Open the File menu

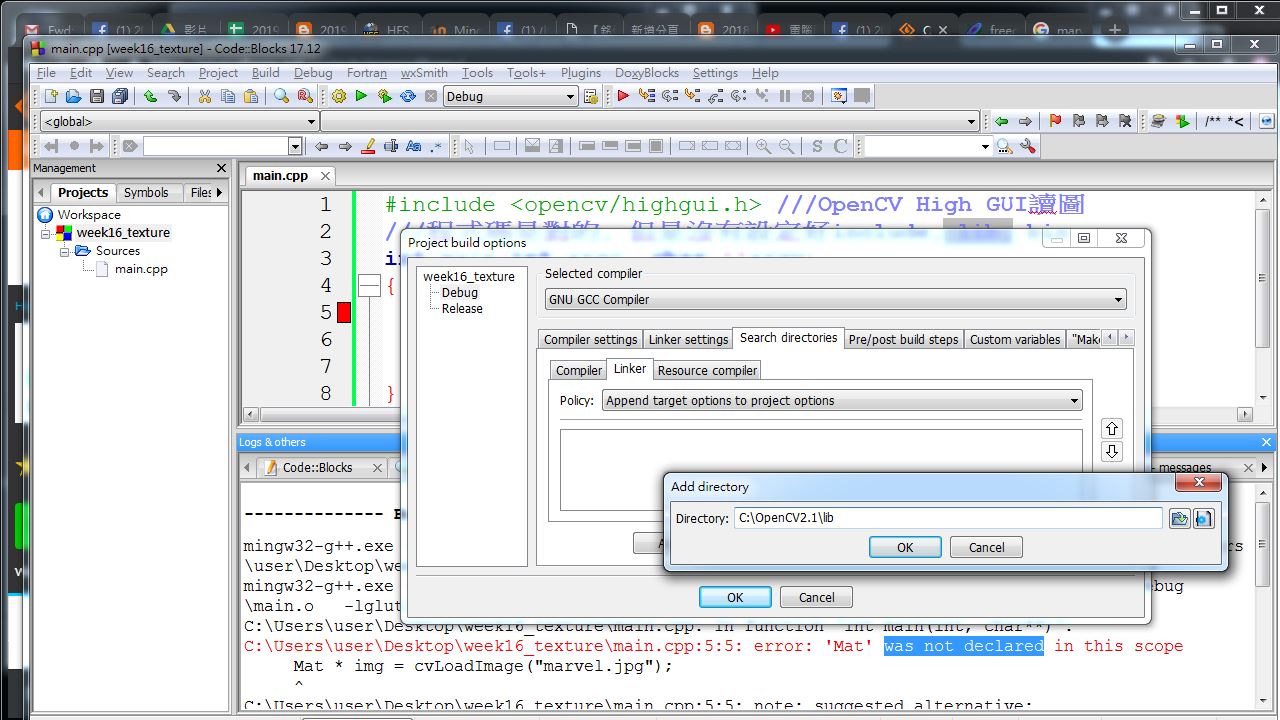click(x=47, y=73)
